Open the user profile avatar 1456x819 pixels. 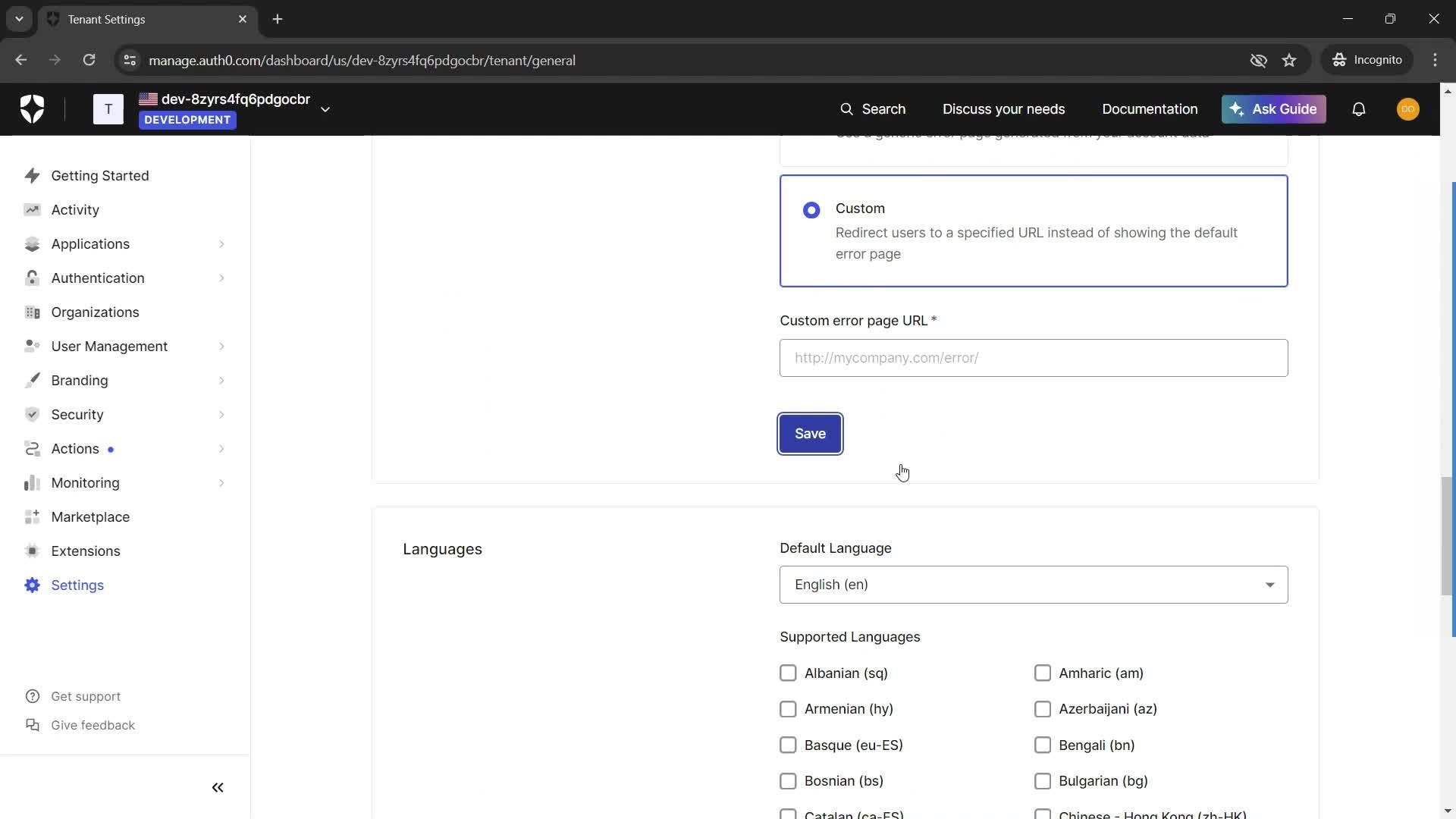click(x=1408, y=109)
